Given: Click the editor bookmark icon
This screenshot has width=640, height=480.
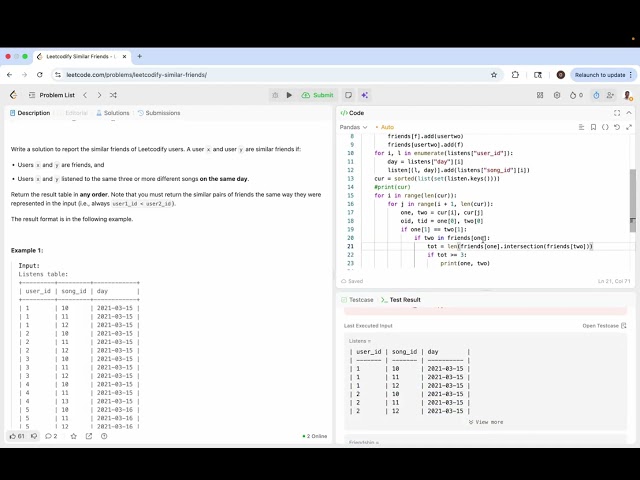Looking at the screenshot, I should tap(593, 127).
